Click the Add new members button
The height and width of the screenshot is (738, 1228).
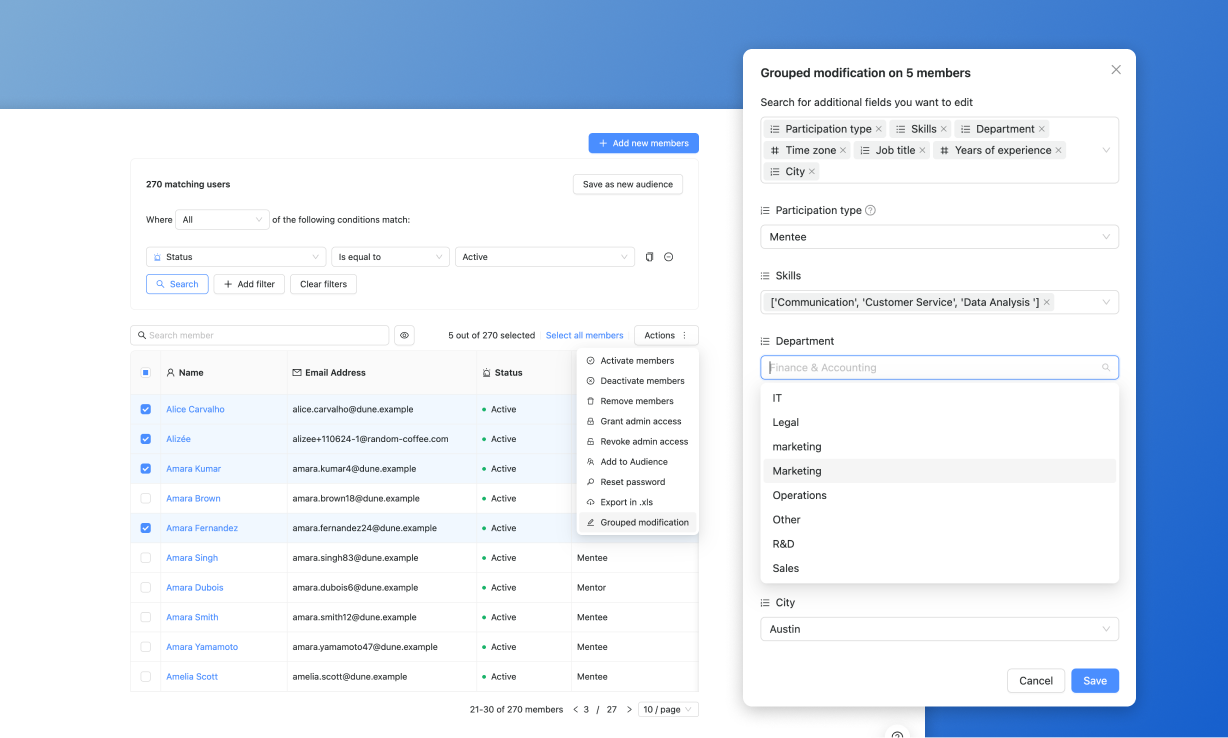point(643,143)
